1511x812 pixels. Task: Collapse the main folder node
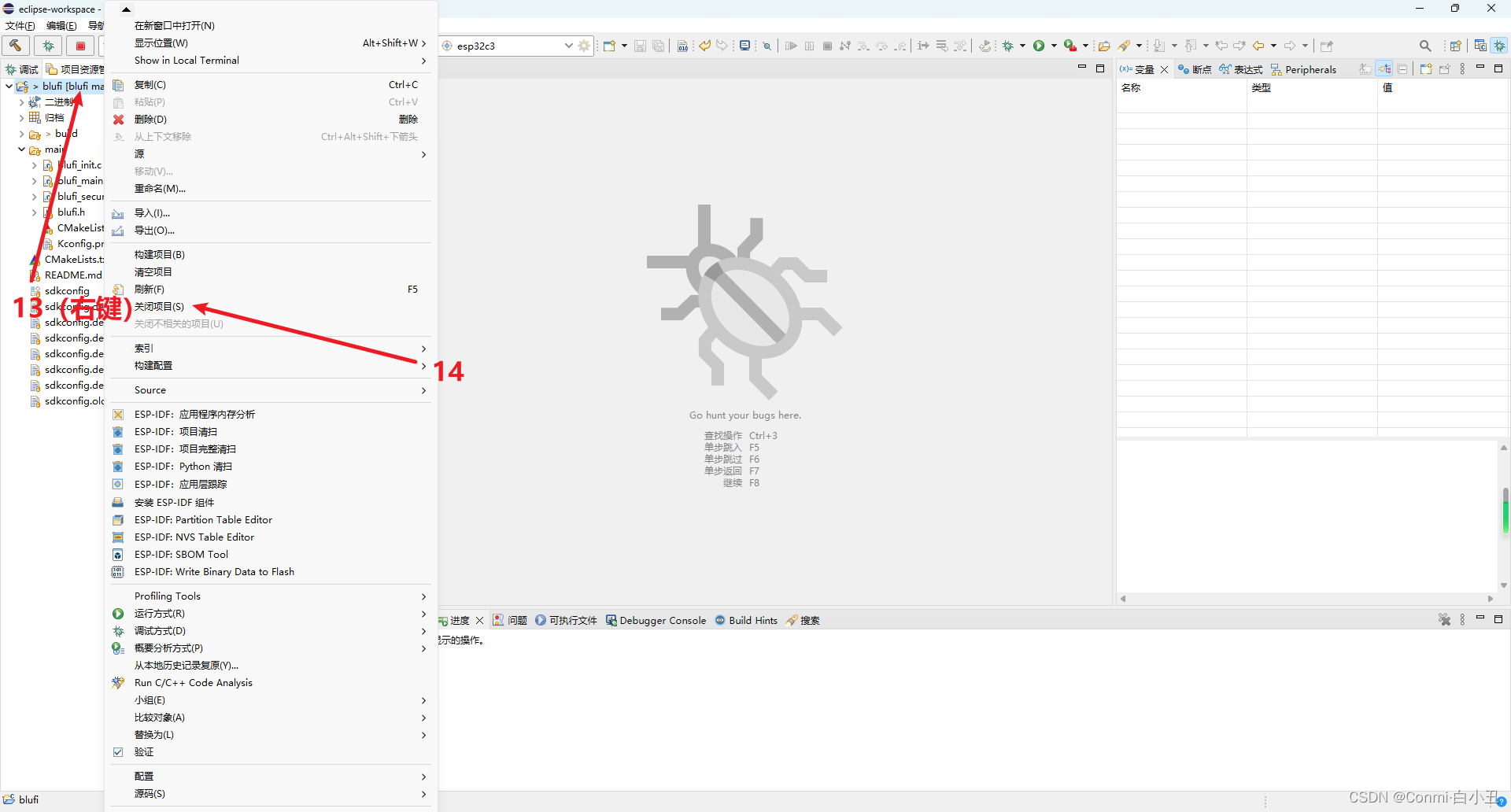point(21,149)
